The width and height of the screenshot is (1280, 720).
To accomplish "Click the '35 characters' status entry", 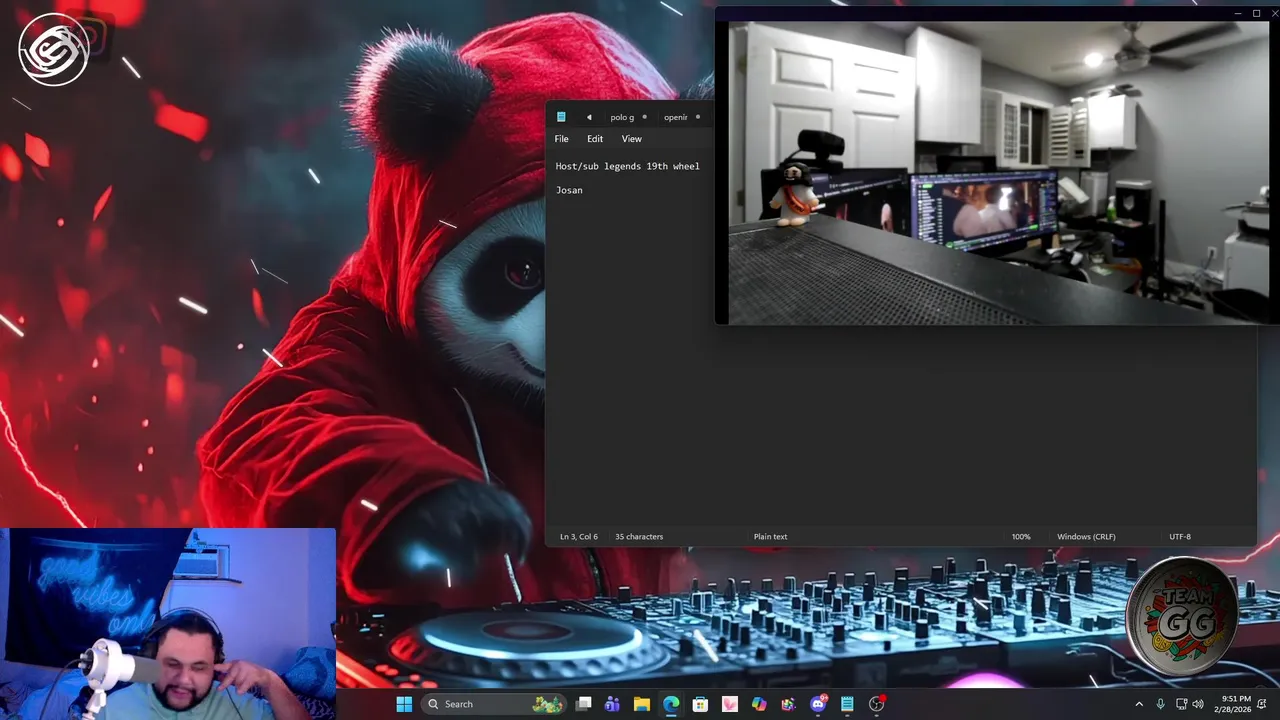I will coord(639,537).
